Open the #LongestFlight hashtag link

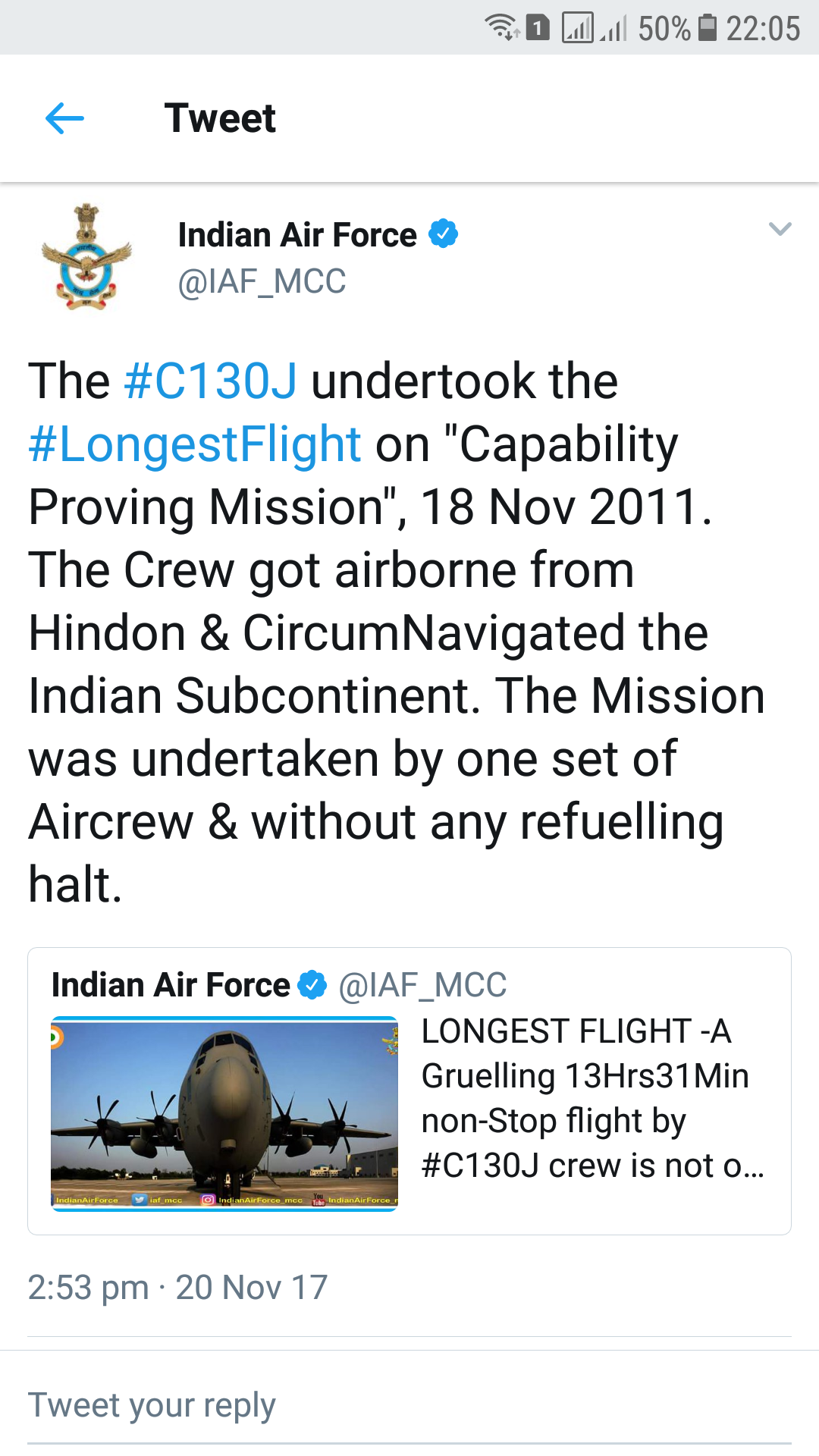(x=194, y=444)
